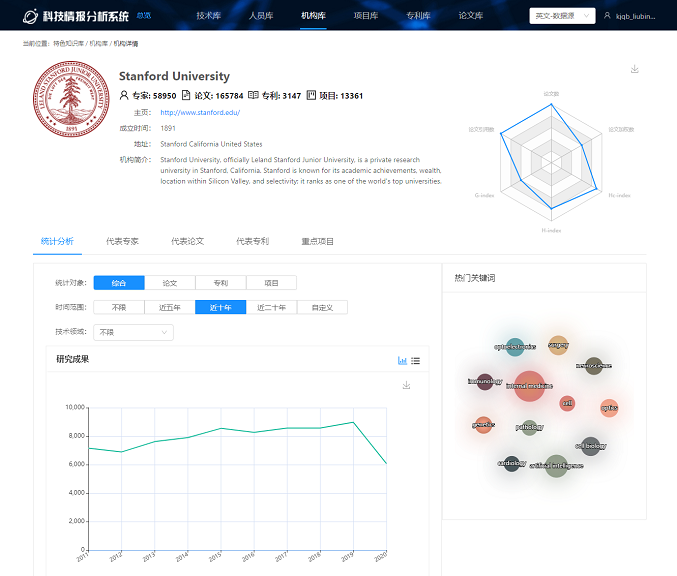
Task: Click the kjqb_liubin username
Action: (x=635, y=16)
